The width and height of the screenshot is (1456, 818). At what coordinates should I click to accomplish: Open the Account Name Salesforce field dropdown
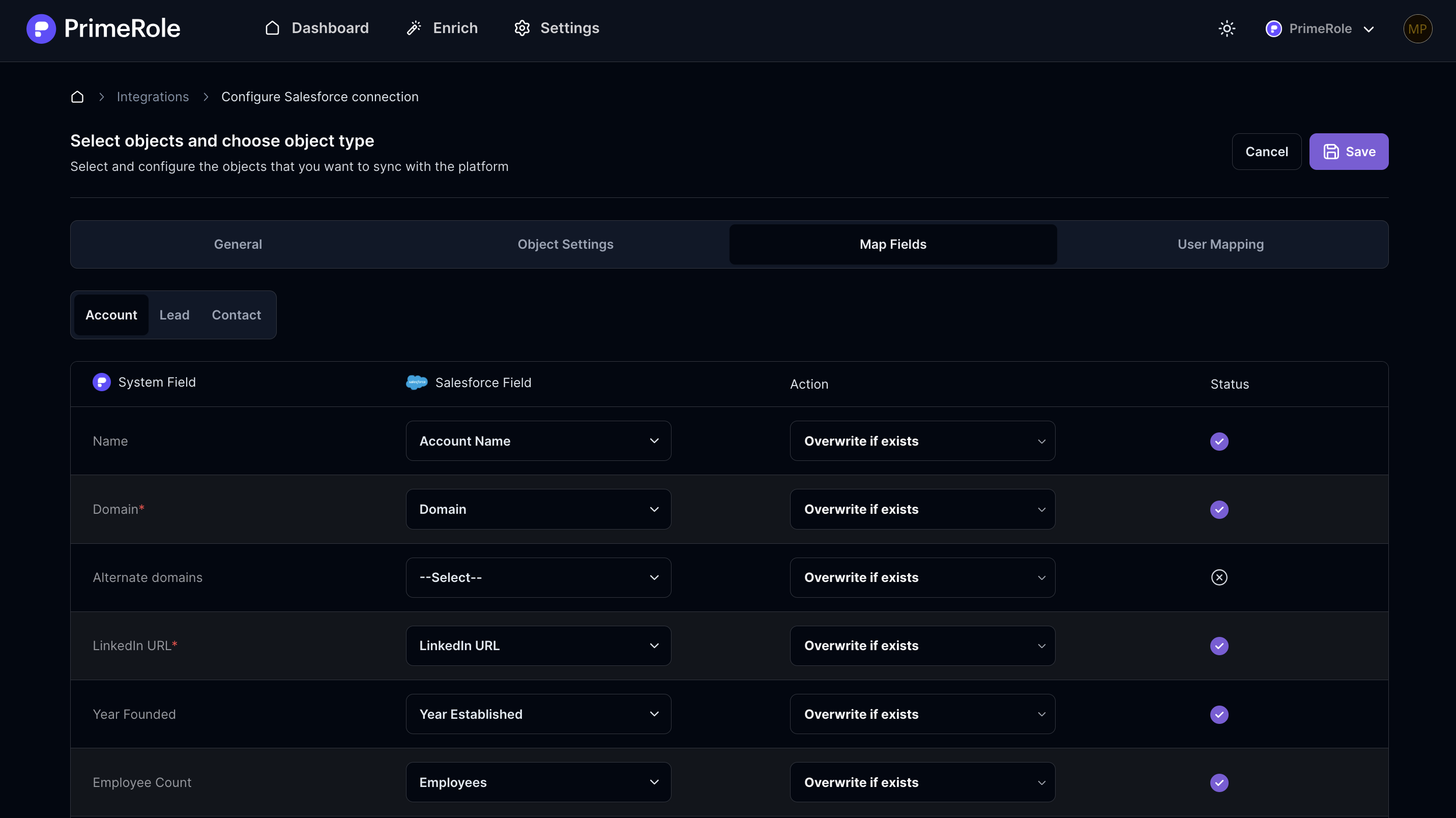coord(538,441)
